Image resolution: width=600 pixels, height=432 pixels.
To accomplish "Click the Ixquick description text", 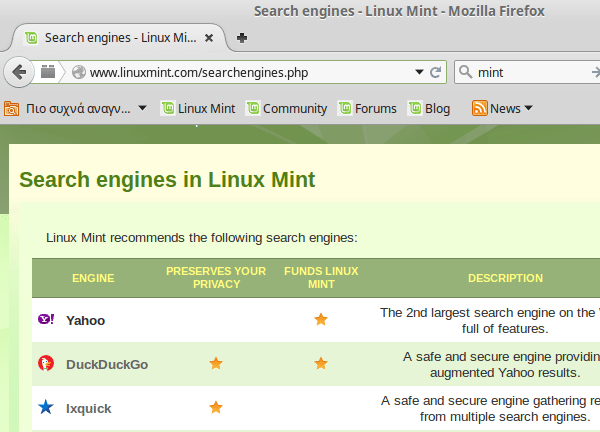I will pyautogui.click(x=491, y=409).
